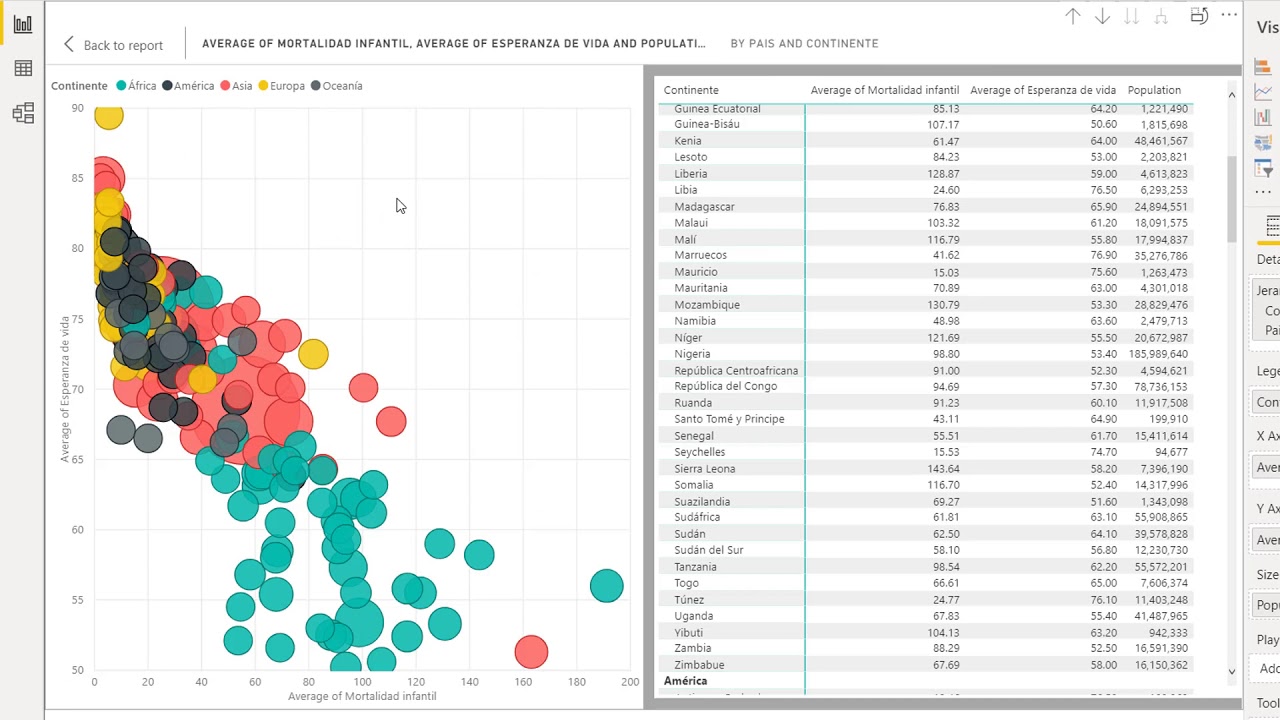Select filled map visualization icon

click(x=1262, y=143)
